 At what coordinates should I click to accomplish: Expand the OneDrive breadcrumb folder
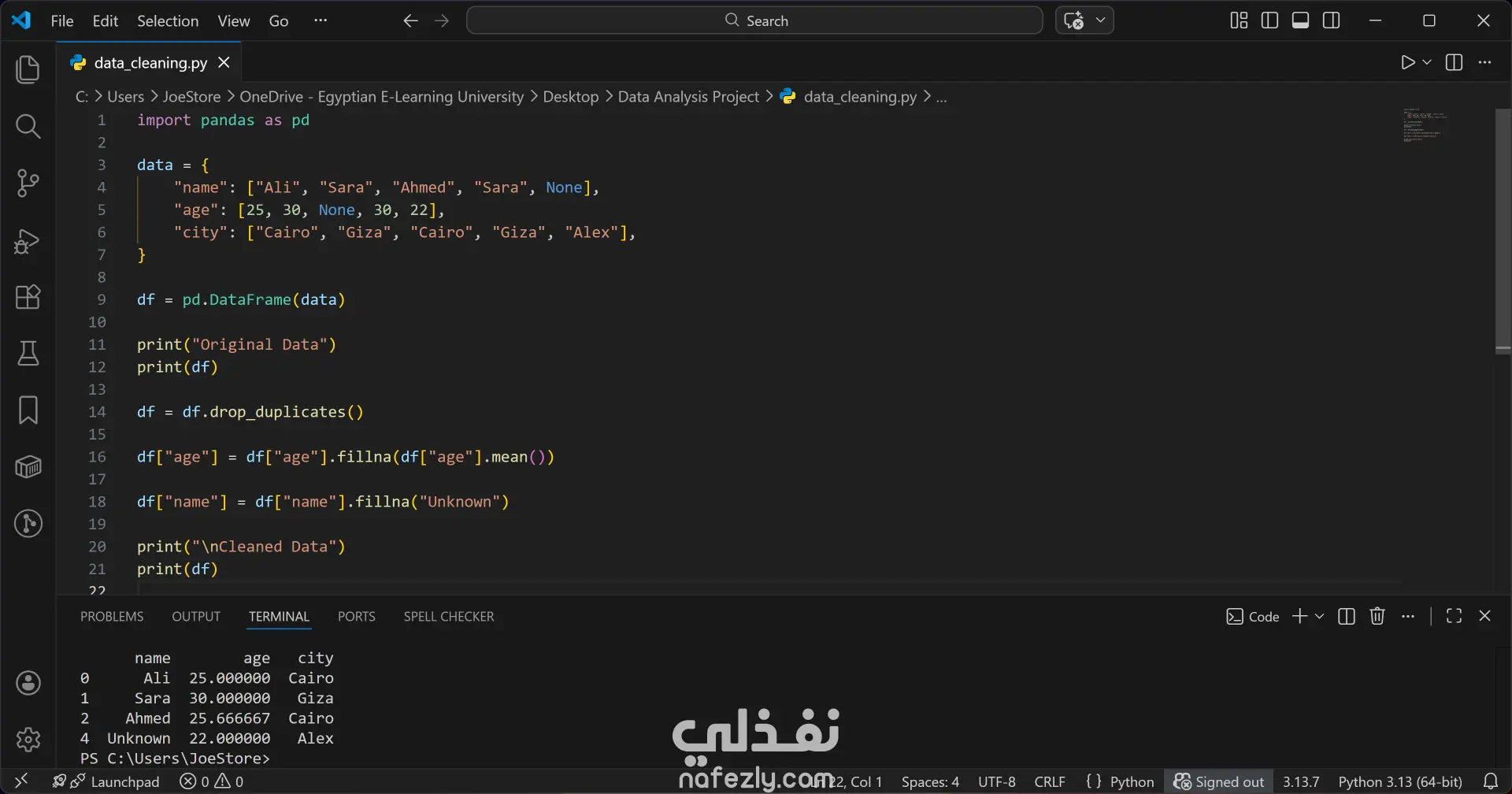[381, 97]
